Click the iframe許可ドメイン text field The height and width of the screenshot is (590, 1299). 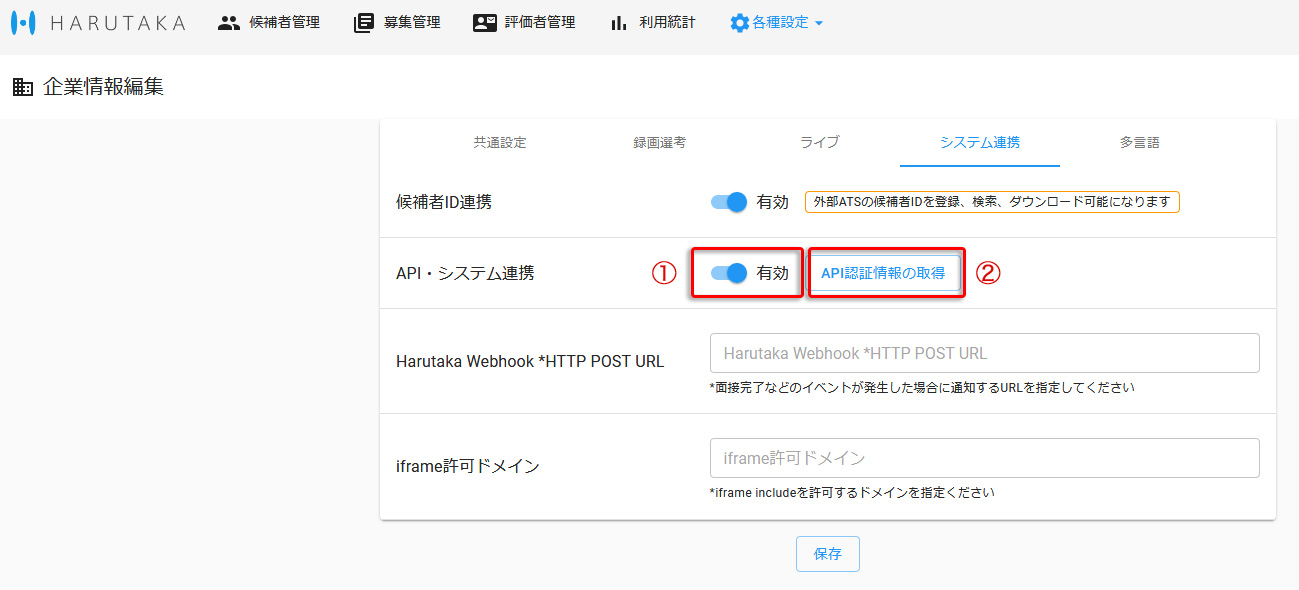tap(984, 457)
